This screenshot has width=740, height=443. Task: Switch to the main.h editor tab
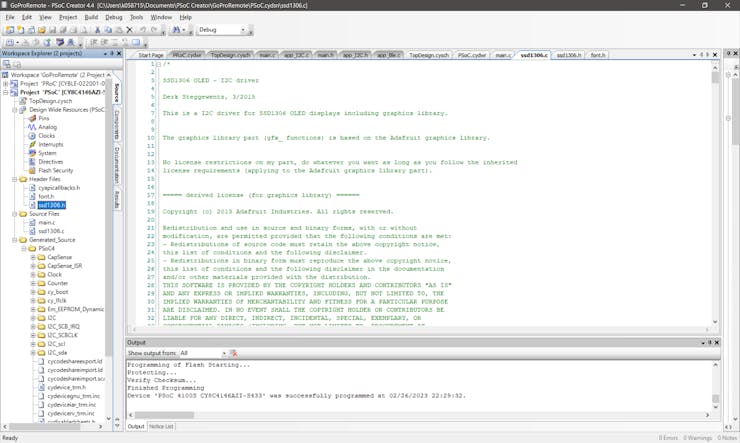(325, 55)
